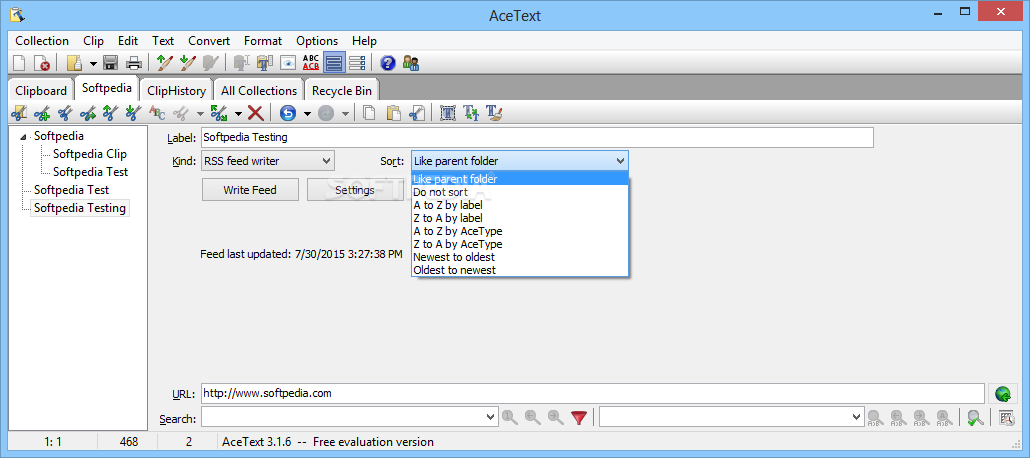Toggle the list view with checkboxes icon

point(357,63)
